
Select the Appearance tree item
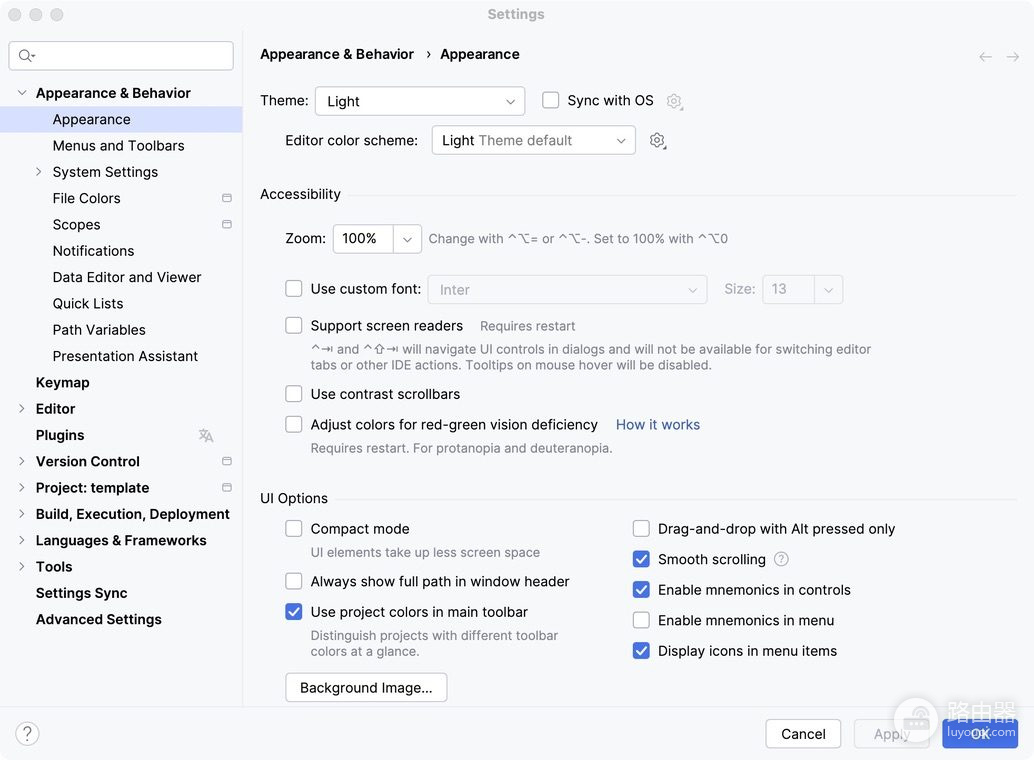click(121, 119)
